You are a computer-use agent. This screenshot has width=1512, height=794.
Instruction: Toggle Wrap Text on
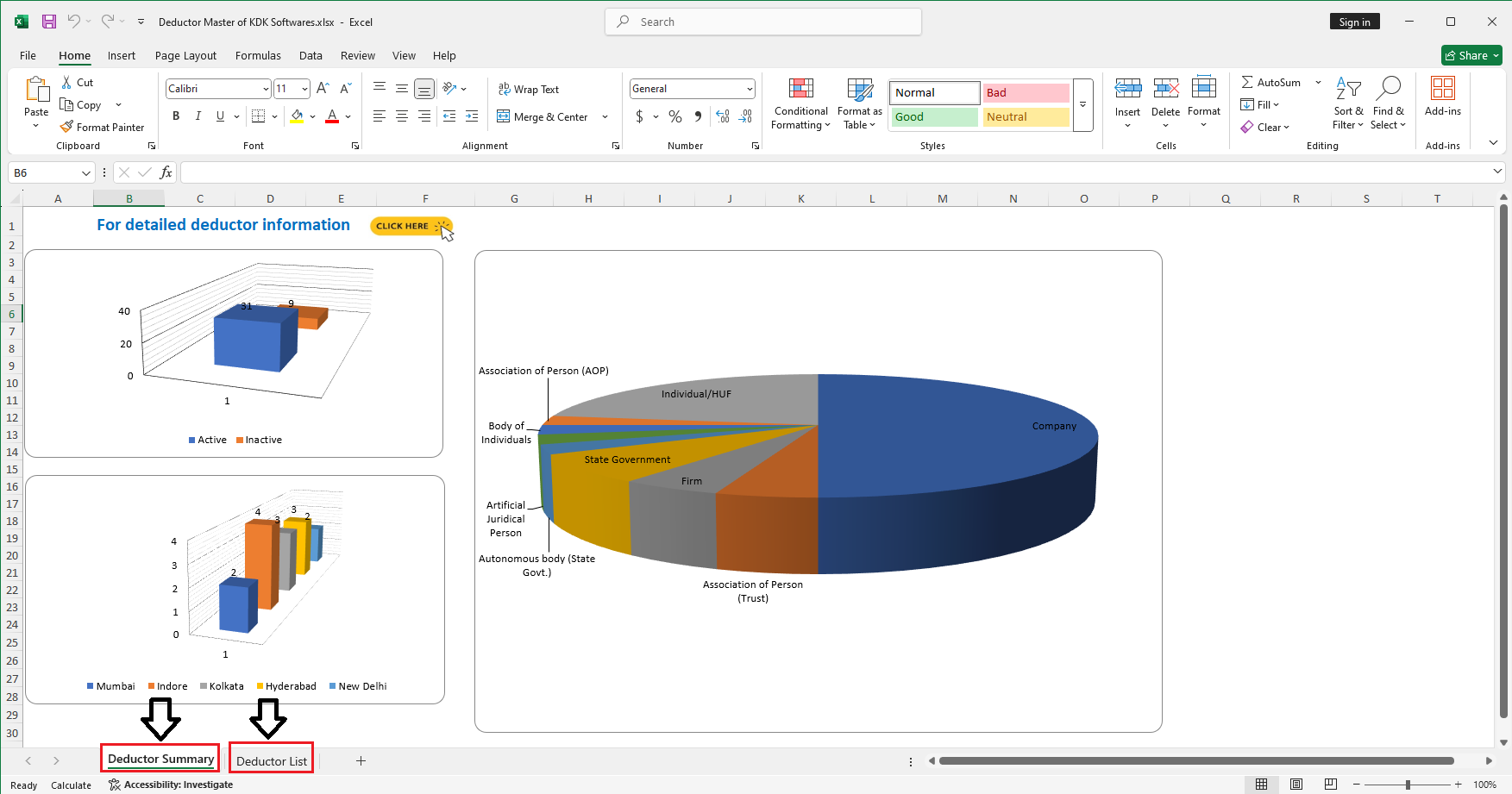coord(529,89)
